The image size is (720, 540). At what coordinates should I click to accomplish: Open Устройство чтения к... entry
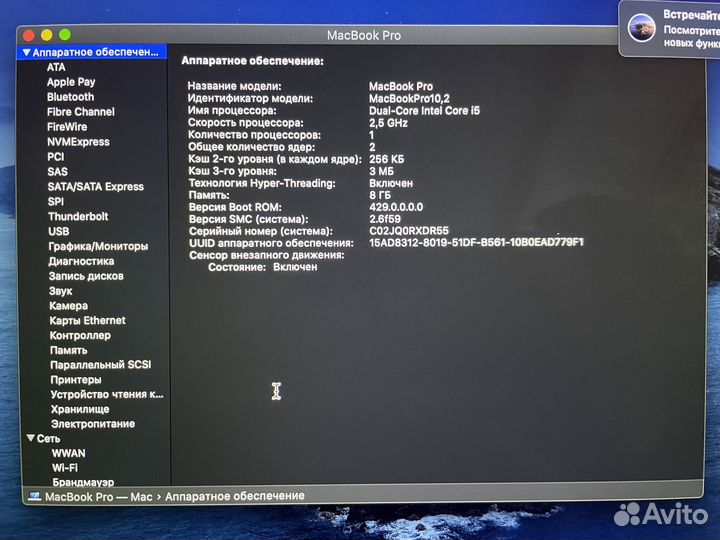(x=107, y=394)
